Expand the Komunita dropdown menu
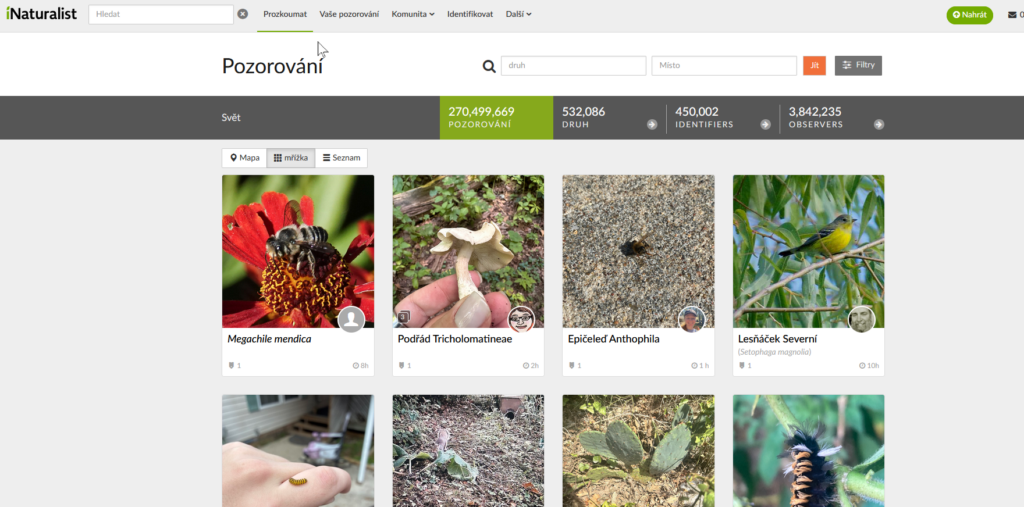 coord(412,15)
